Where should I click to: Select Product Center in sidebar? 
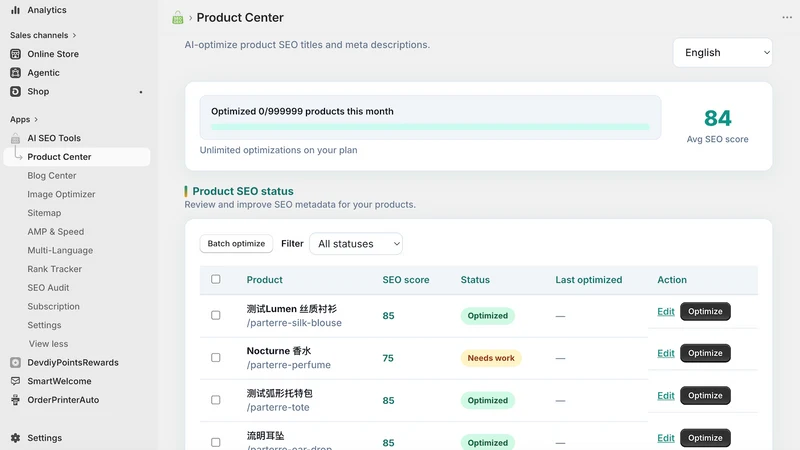(x=77, y=157)
